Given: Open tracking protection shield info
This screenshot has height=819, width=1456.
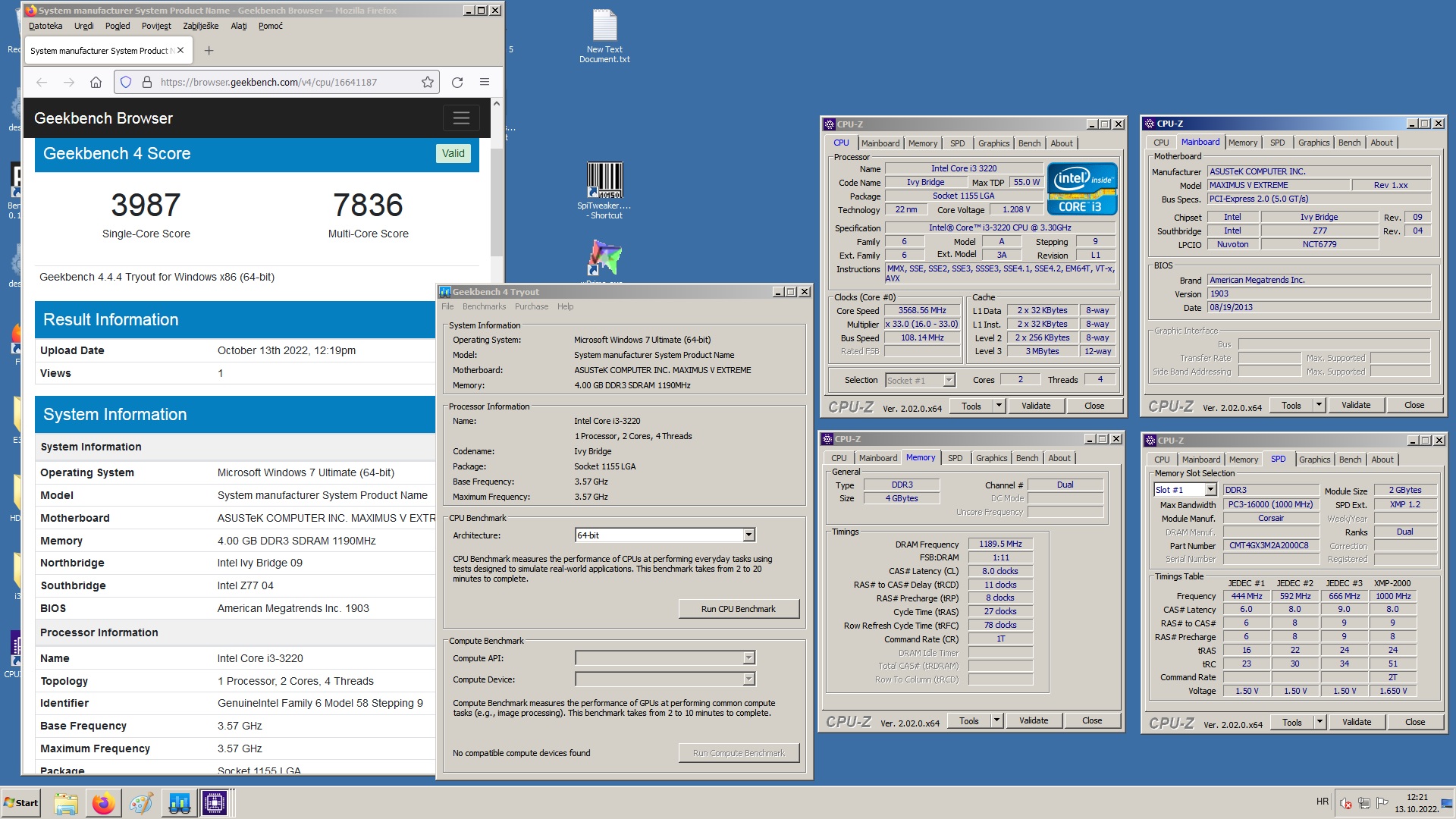Looking at the screenshot, I should [126, 82].
